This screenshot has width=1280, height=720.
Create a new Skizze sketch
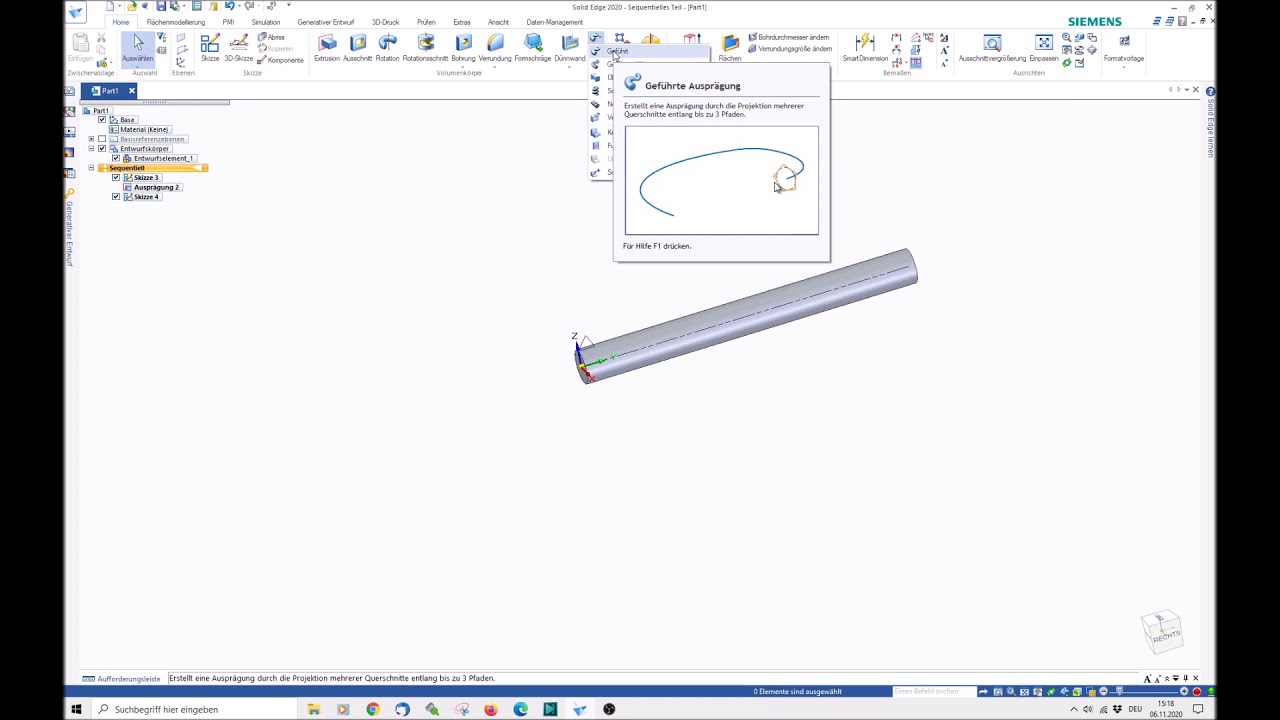click(210, 48)
